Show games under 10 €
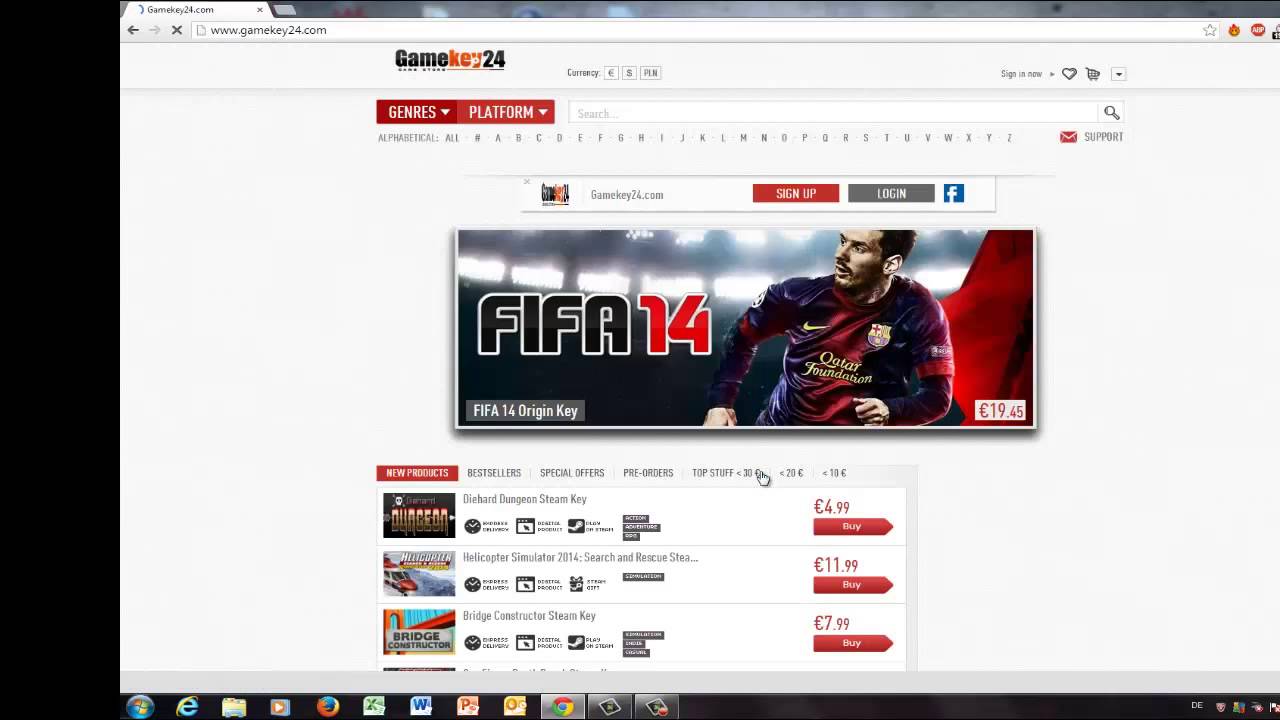 click(834, 473)
